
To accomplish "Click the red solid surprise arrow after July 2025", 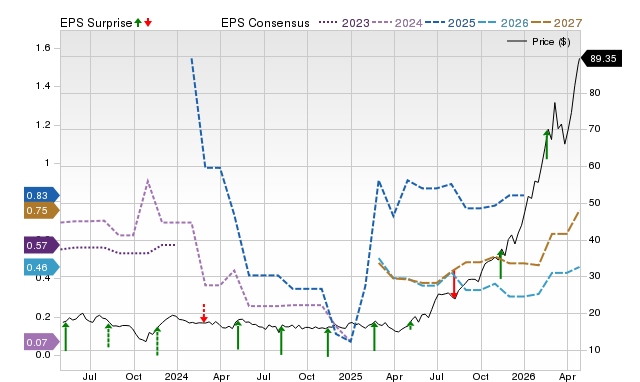I will point(453,284).
